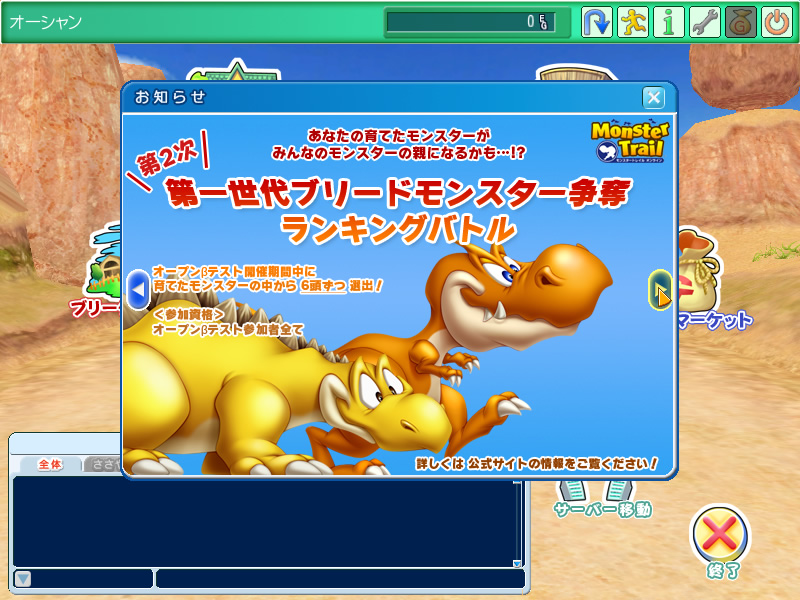Click the green star building icon
The height and width of the screenshot is (600, 800).
(x=236, y=70)
